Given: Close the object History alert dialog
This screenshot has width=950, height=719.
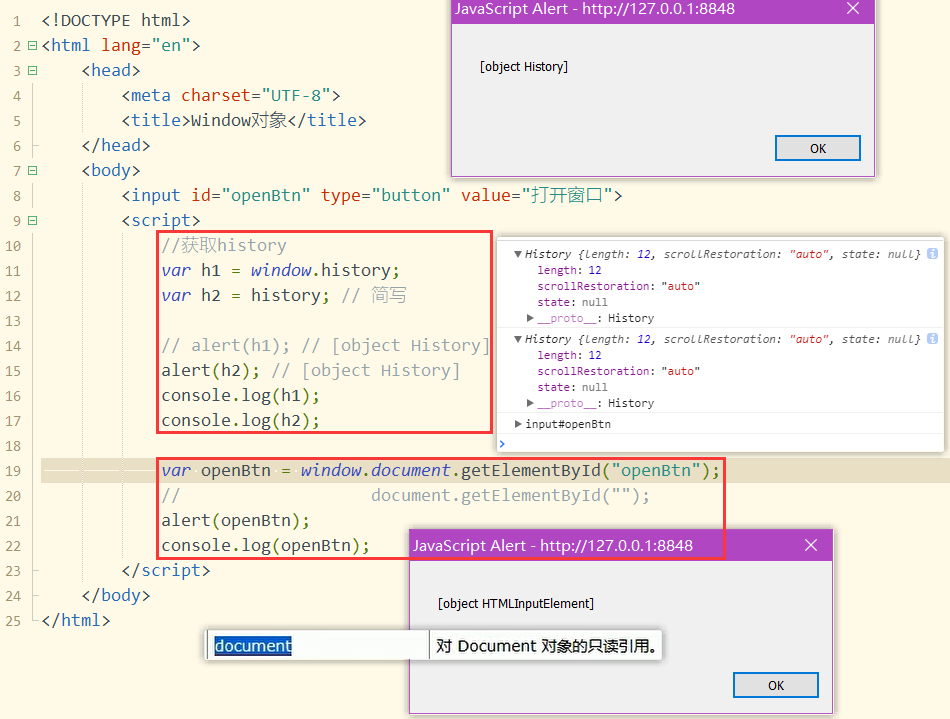Looking at the screenshot, I should pos(853,8).
